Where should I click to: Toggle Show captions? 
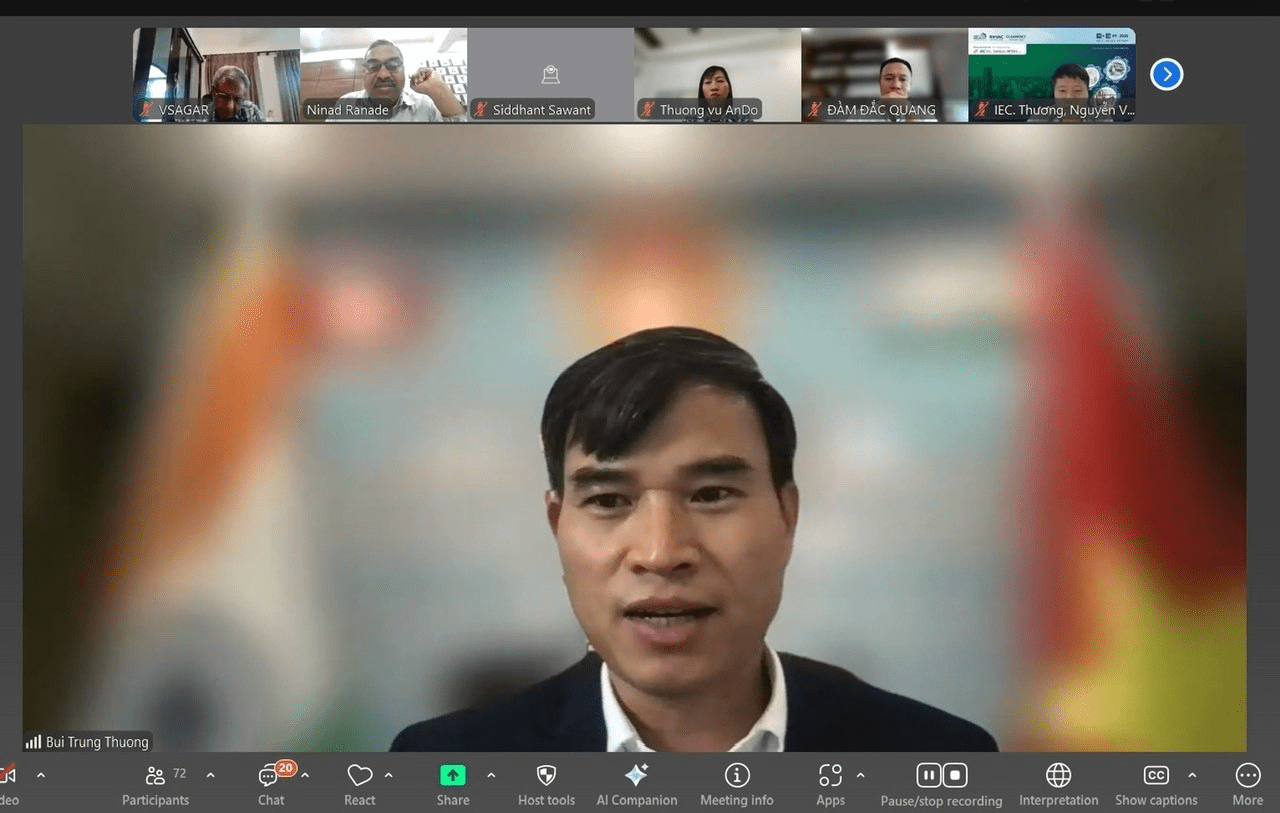1156,776
